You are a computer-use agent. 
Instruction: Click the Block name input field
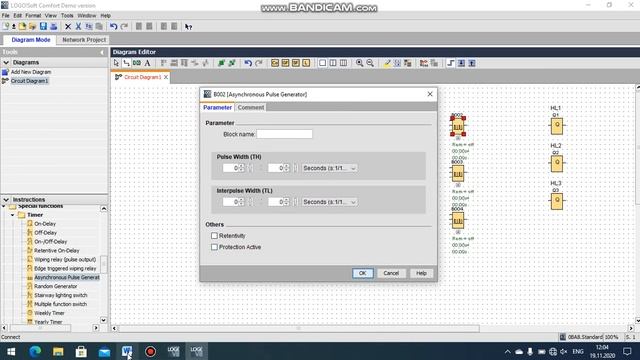[284, 134]
